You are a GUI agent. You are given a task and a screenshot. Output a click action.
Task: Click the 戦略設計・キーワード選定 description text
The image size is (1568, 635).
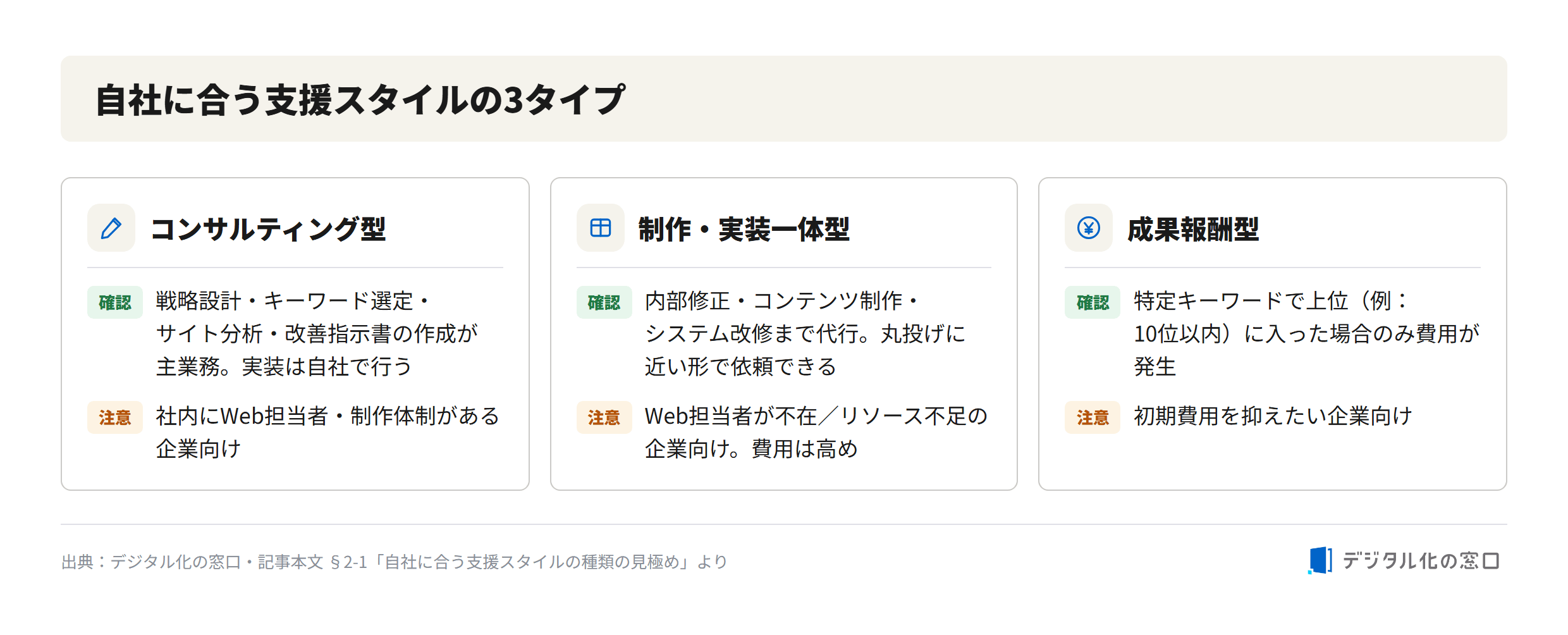click(x=317, y=333)
